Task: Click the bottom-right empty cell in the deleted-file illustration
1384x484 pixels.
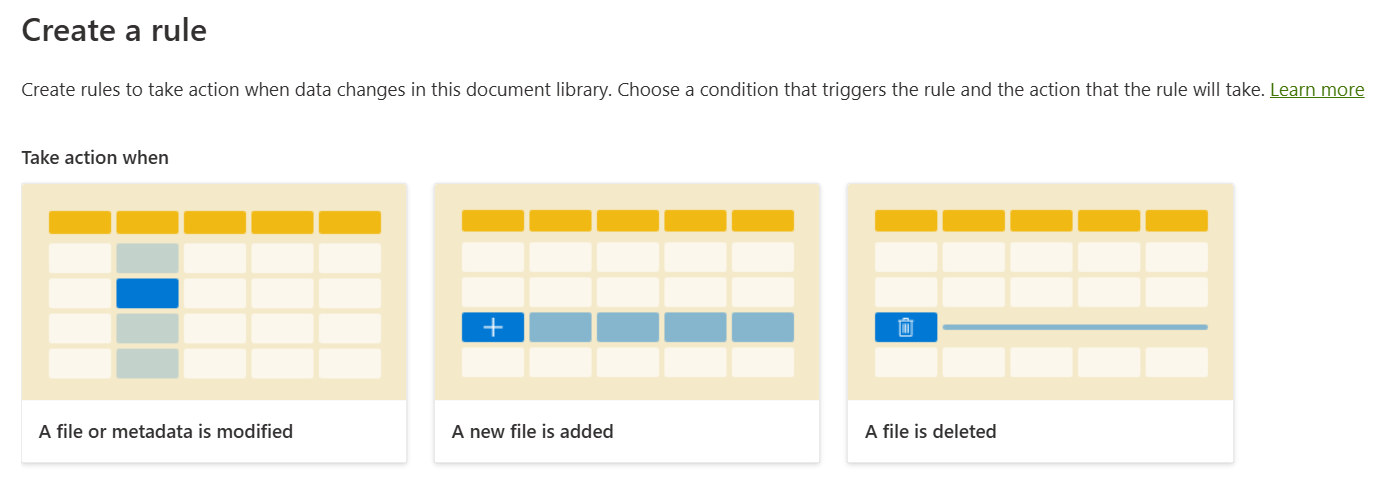Action: click(1176, 362)
